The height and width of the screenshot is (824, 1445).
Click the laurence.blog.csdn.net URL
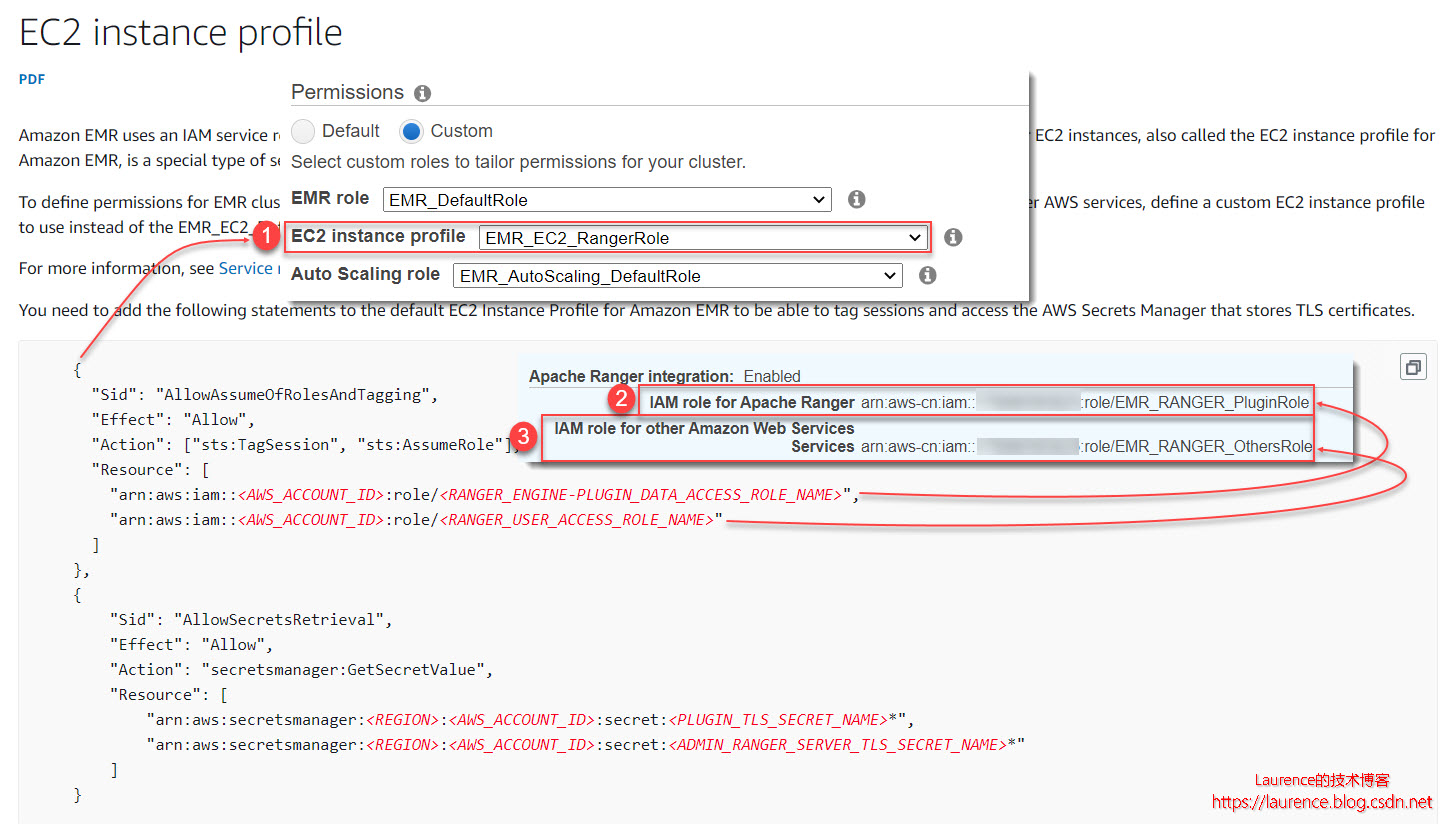point(1322,802)
